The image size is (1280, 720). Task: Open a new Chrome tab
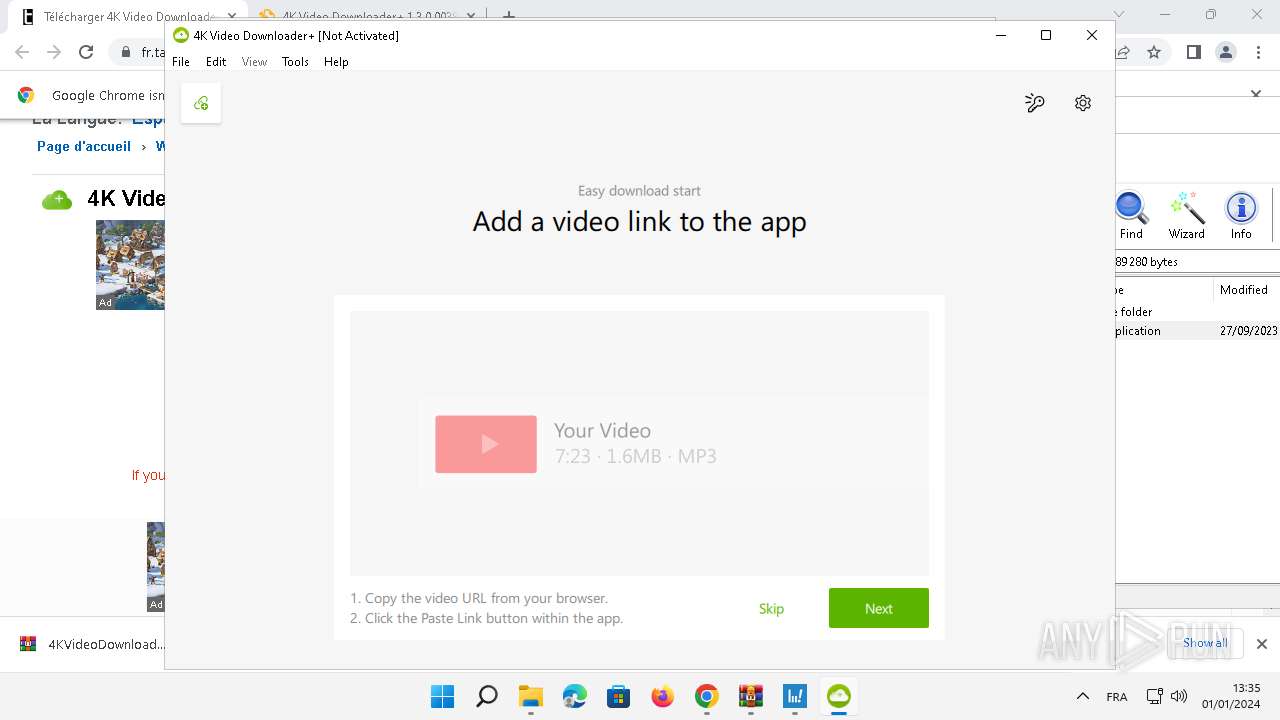pos(509,16)
